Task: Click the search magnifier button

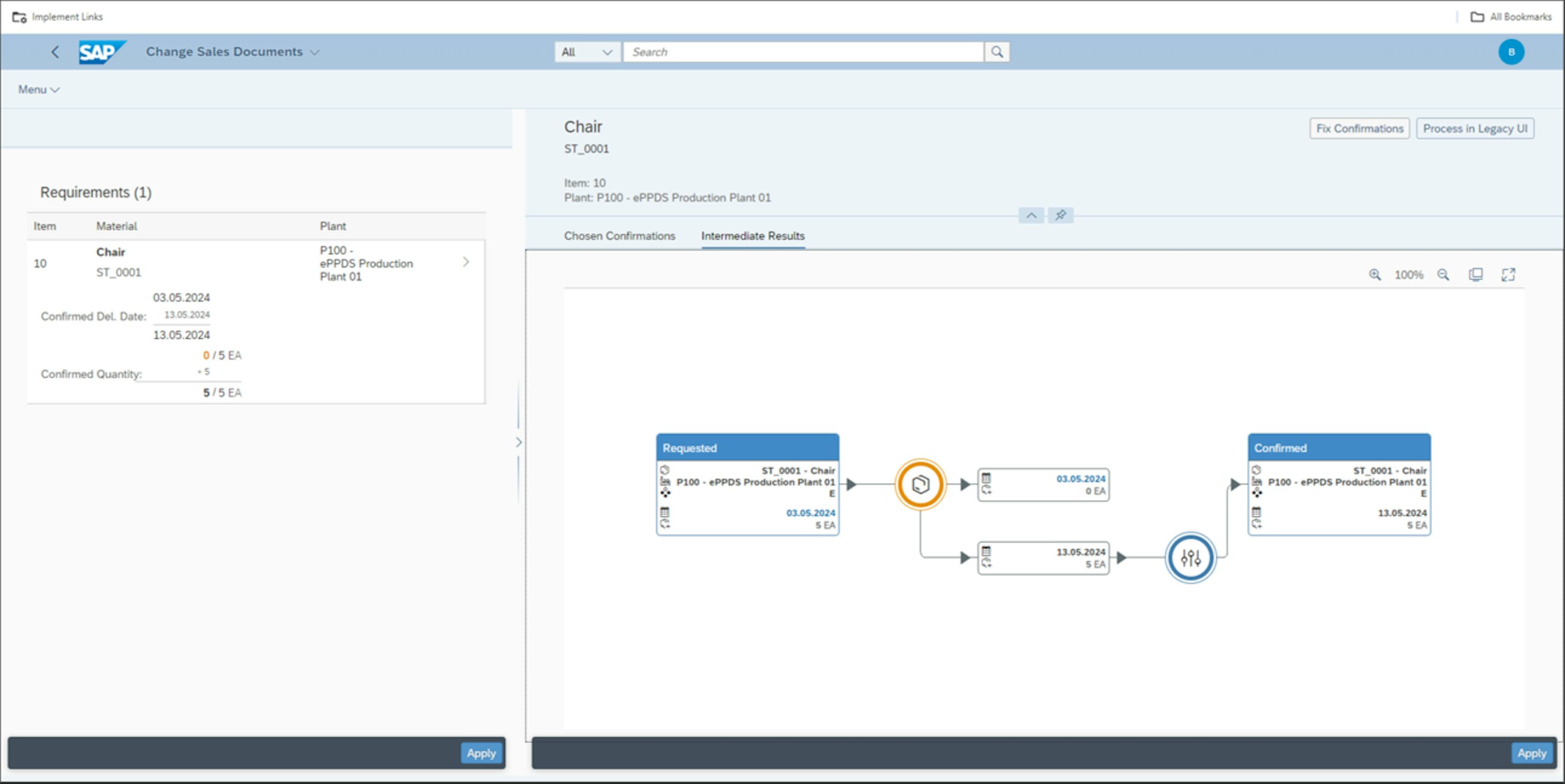Action: click(997, 52)
